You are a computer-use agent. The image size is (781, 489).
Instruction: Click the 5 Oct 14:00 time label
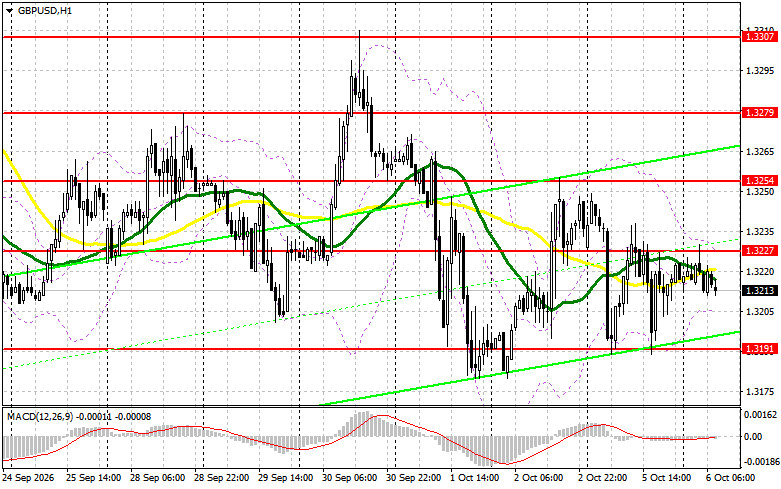tap(666, 478)
